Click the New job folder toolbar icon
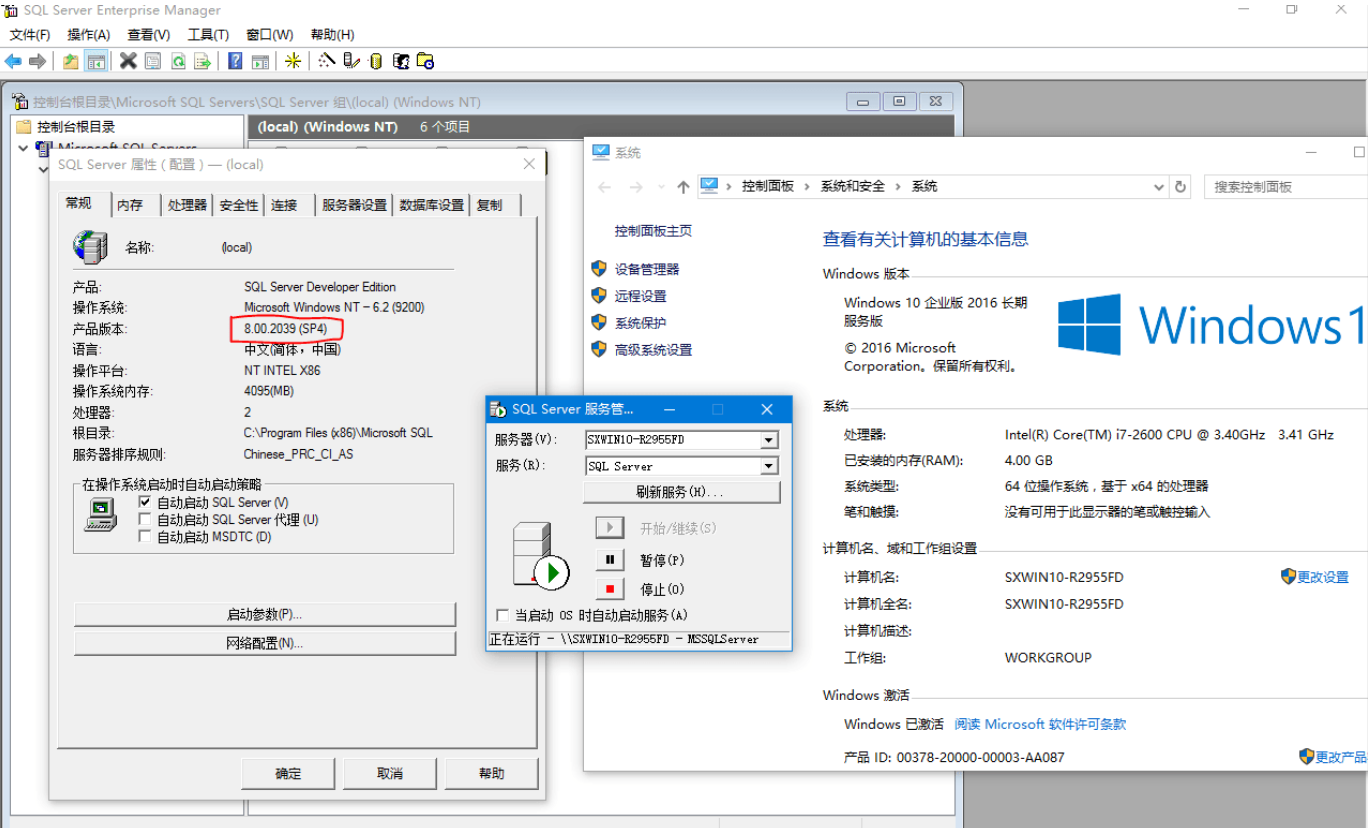Image resolution: width=1368 pixels, height=828 pixels. click(426, 61)
